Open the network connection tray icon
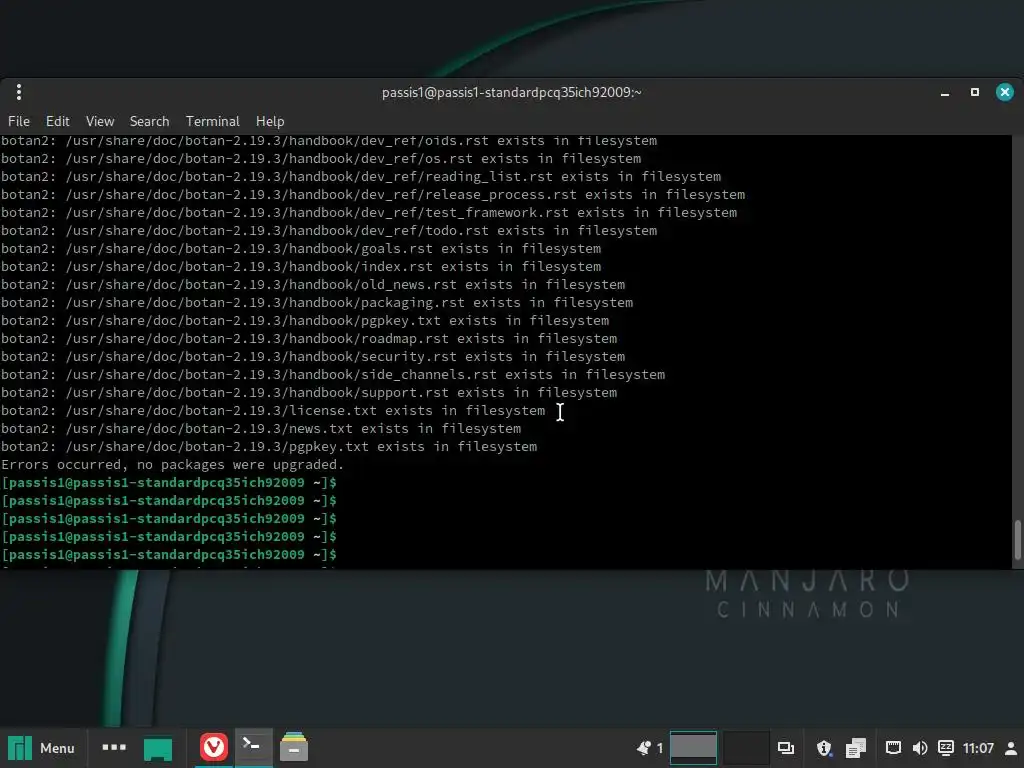1024x768 pixels. pyautogui.click(x=893, y=748)
